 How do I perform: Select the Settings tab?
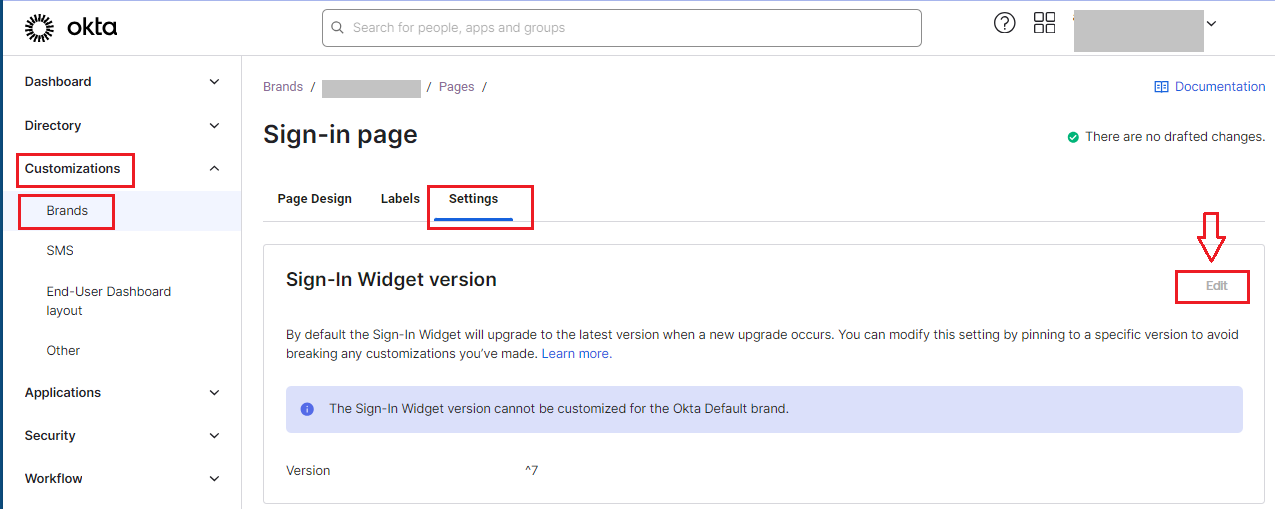(473, 199)
